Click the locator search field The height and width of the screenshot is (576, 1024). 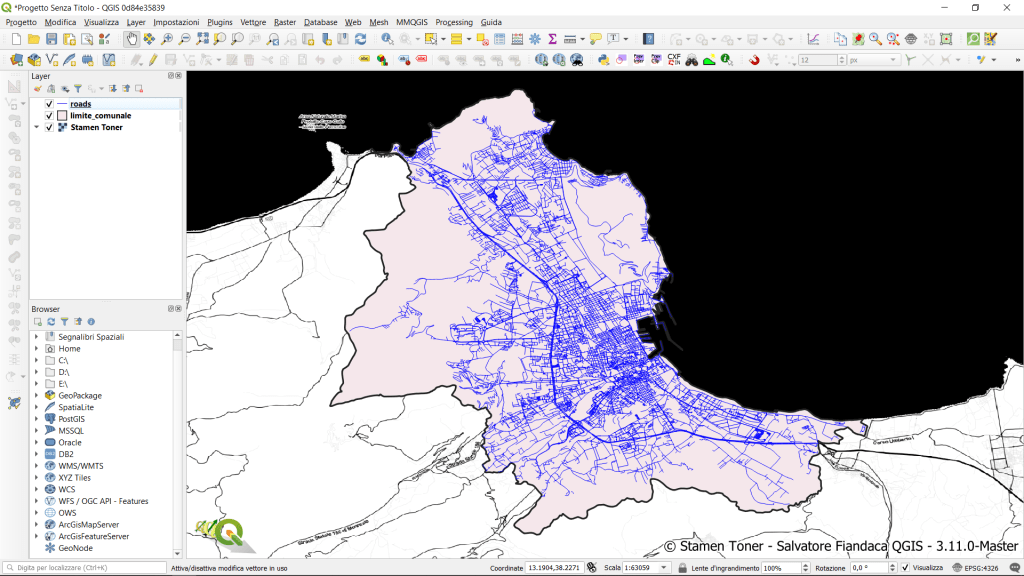click(85, 568)
